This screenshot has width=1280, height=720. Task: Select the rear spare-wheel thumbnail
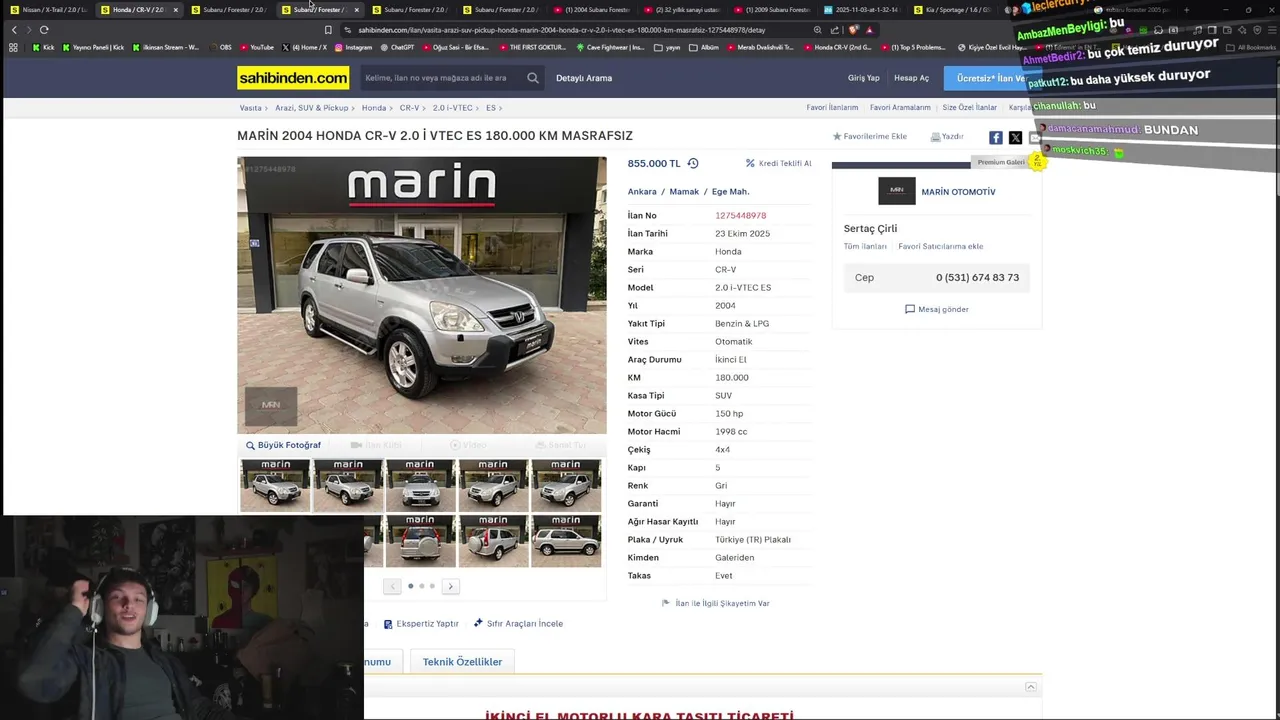click(x=420, y=540)
